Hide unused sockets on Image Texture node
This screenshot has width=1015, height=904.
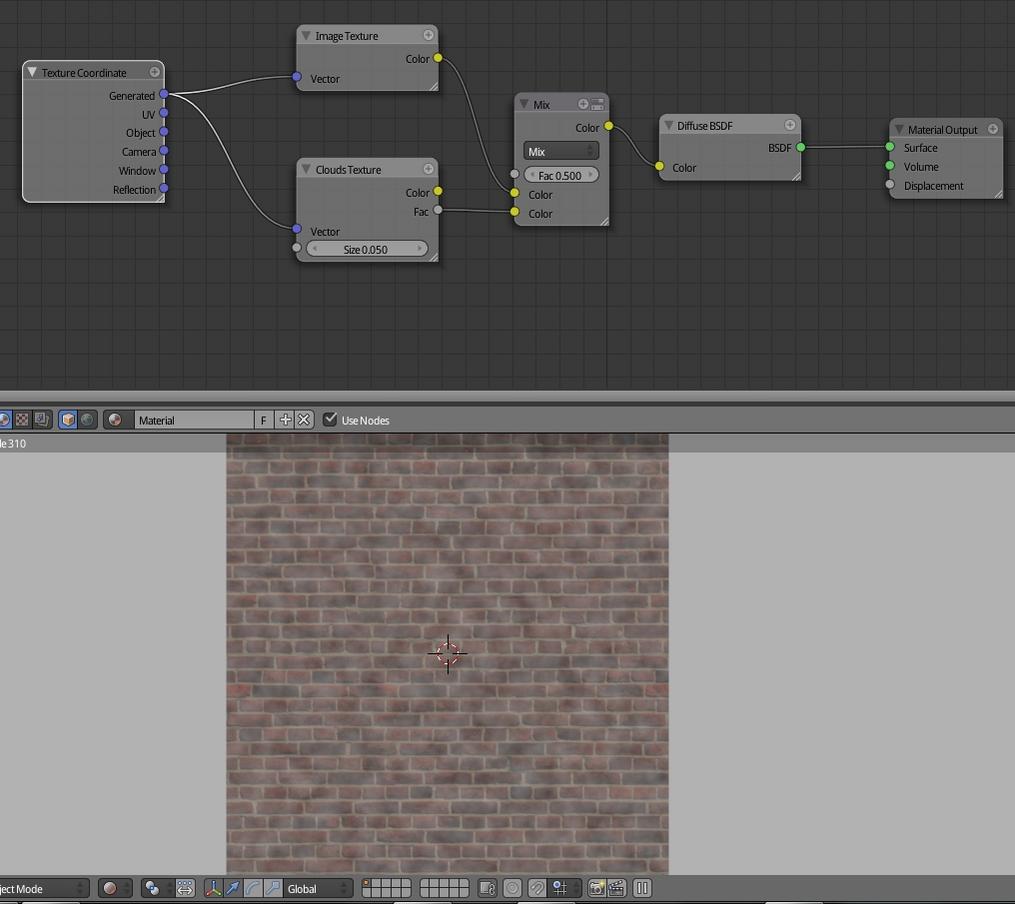[429, 35]
